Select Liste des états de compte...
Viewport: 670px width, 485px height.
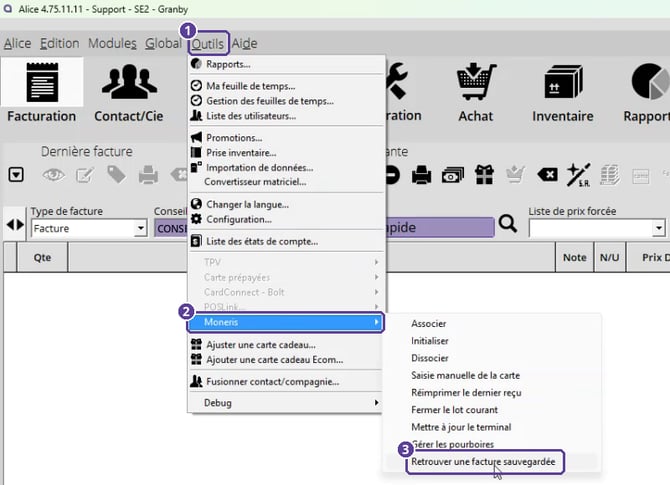click(x=285, y=241)
